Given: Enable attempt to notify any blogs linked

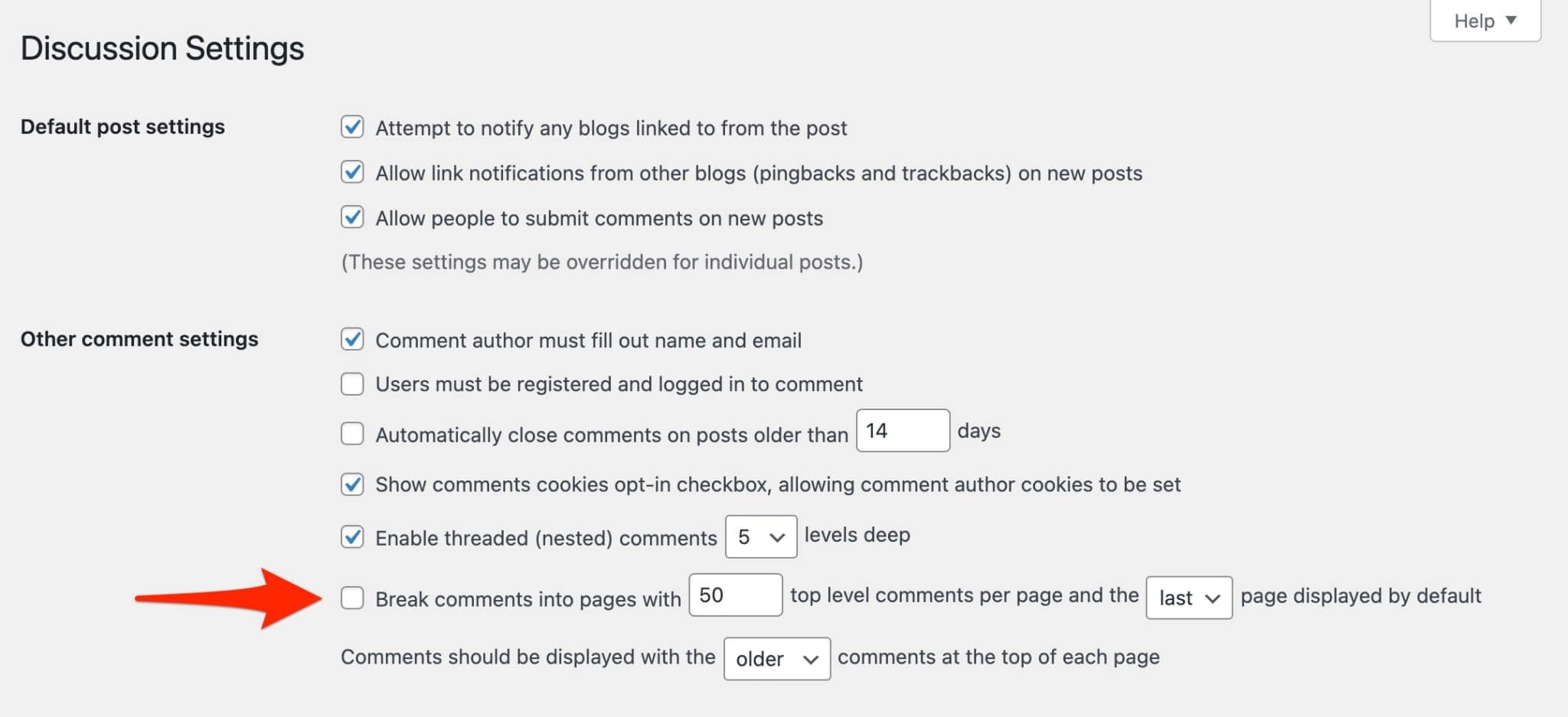Looking at the screenshot, I should pos(352,128).
